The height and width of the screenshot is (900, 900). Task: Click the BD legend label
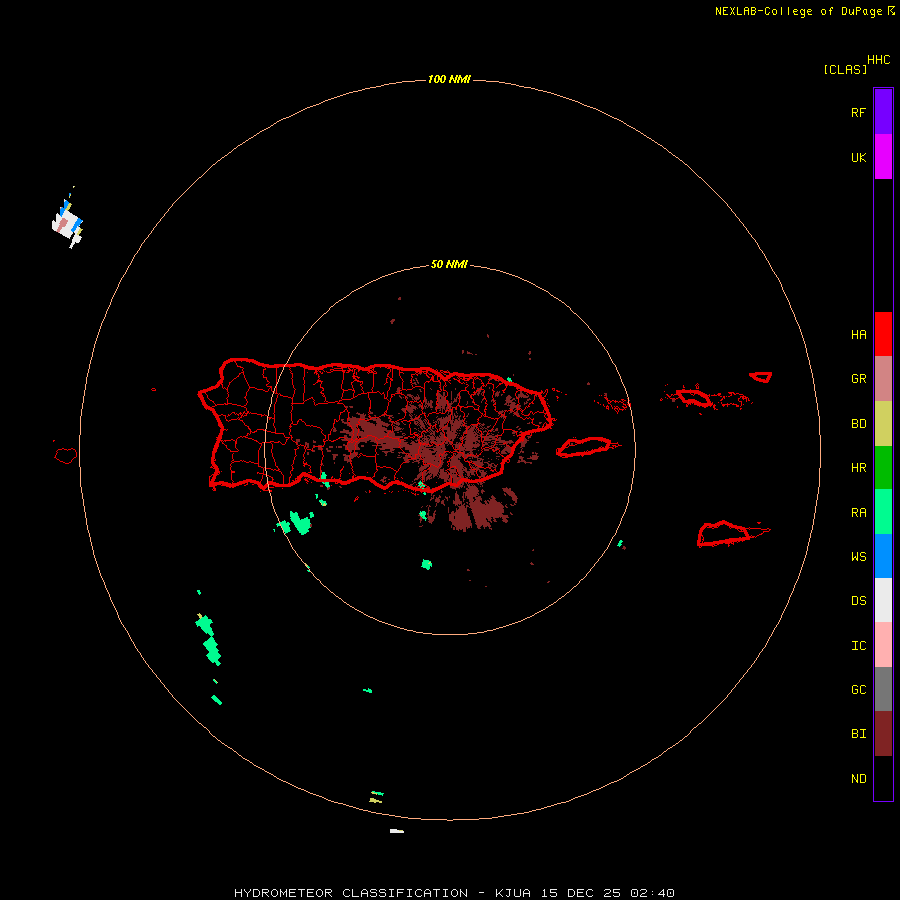(x=858, y=424)
